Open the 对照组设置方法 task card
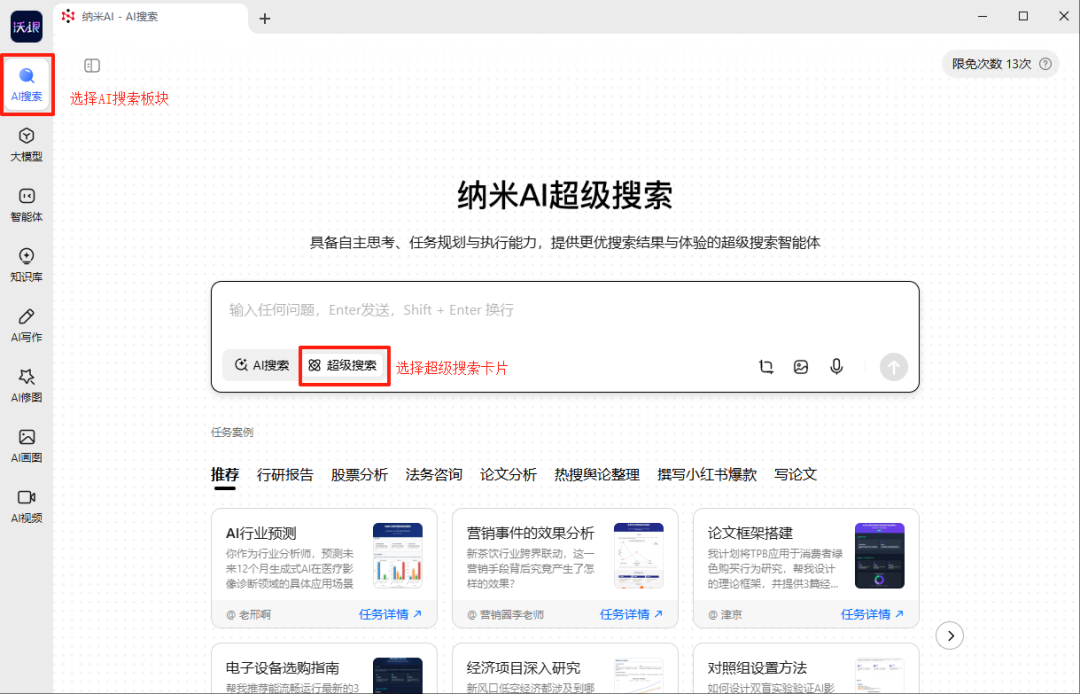The width and height of the screenshot is (1080, 694). [x=807, y=669]
